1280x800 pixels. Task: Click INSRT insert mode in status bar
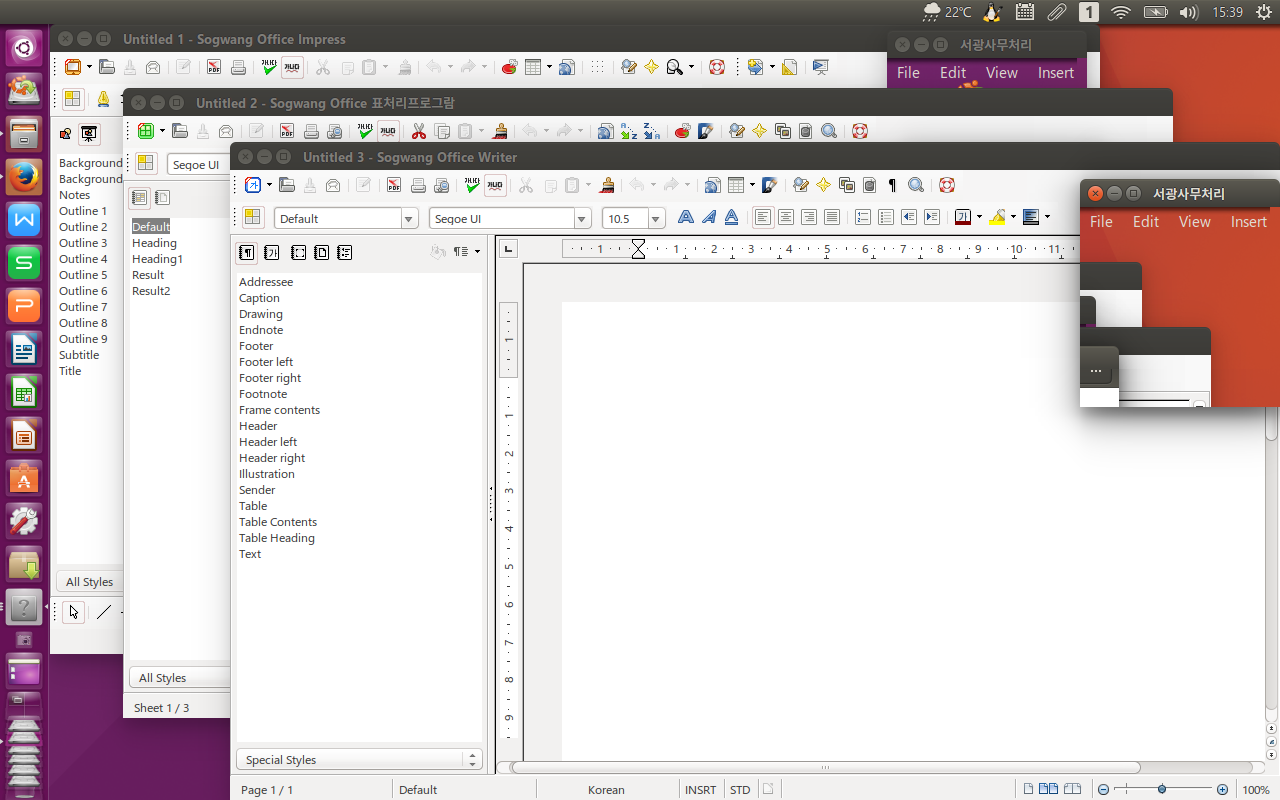[700, 790]
